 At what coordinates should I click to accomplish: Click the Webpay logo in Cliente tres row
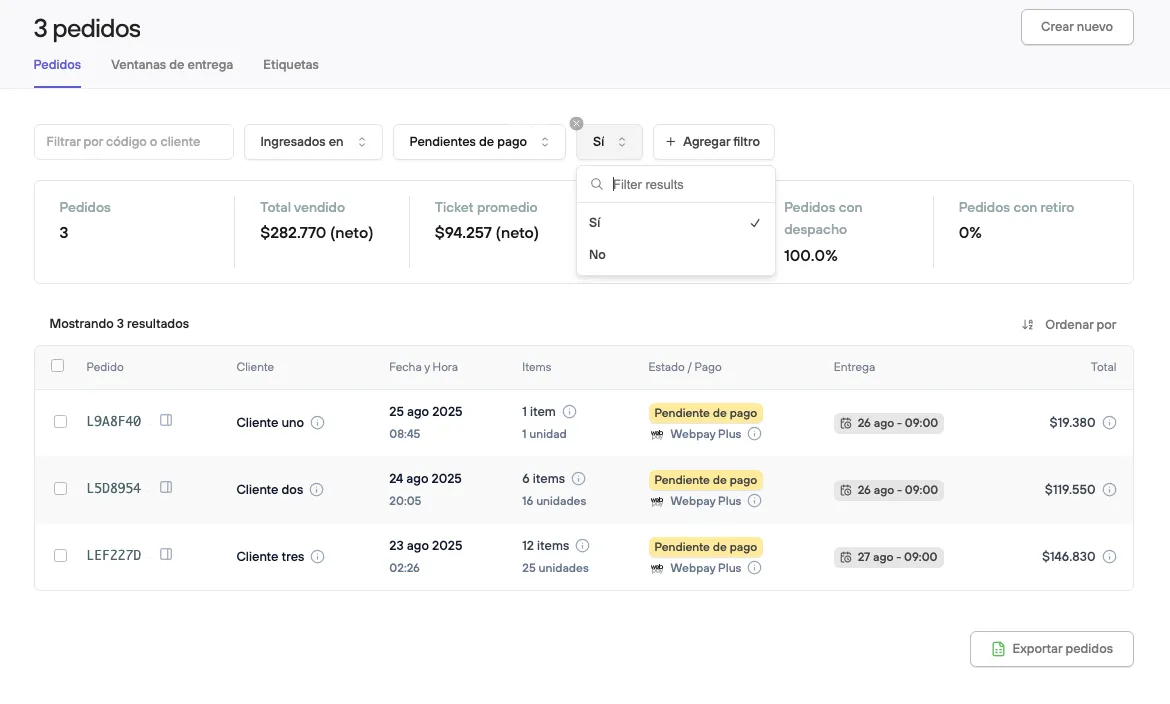(657, 569)
